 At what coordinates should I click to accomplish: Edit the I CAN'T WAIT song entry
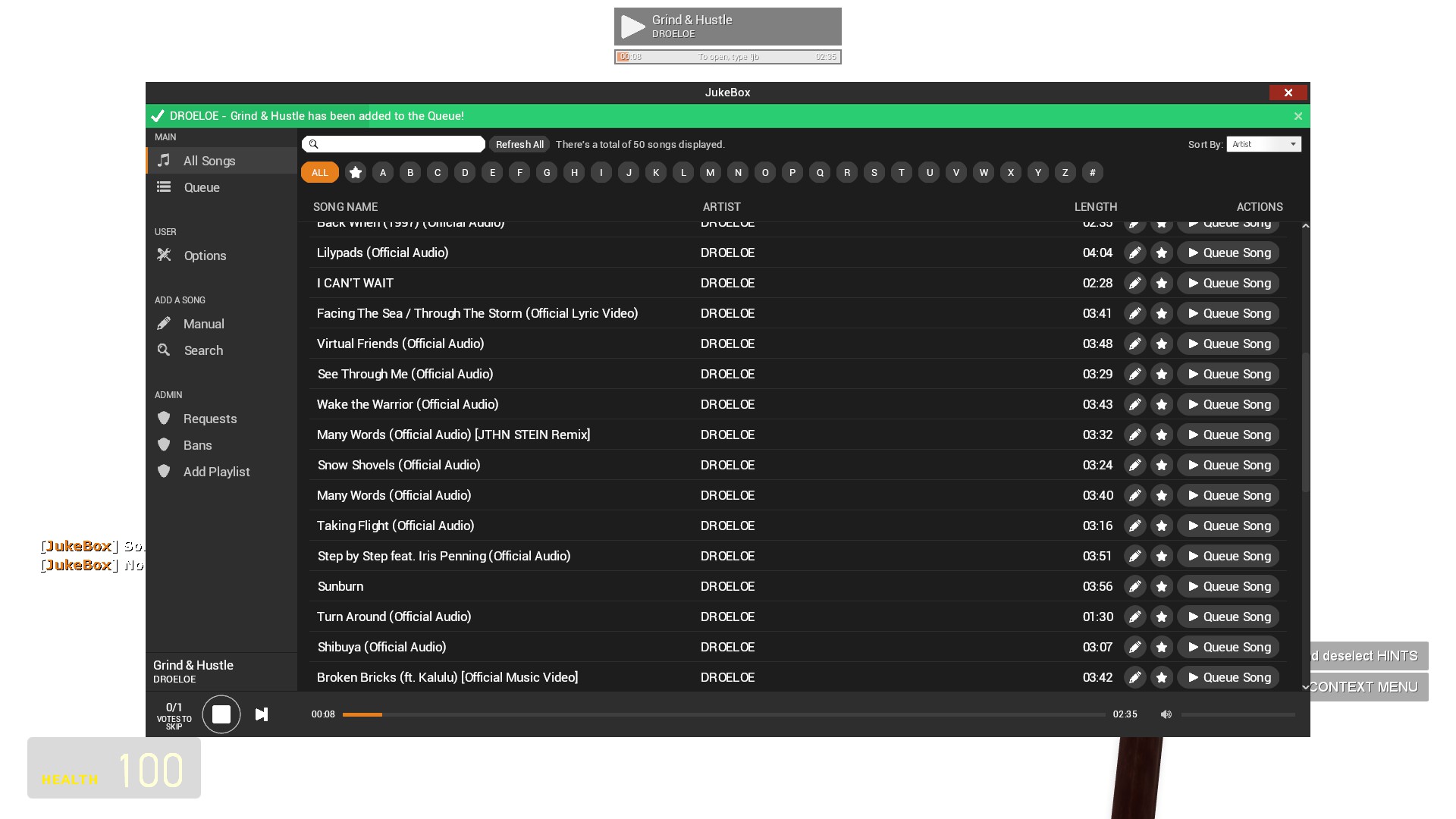[x=1134, y=283]
